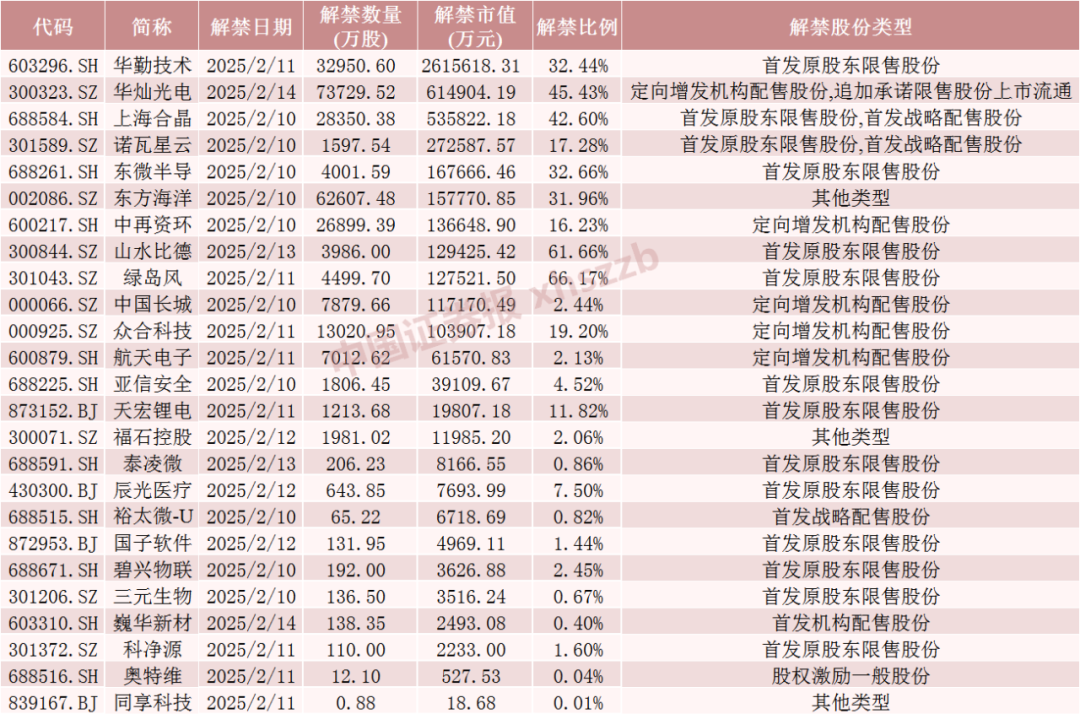Select stock code 603296.SH
Screen dimensions: 1080x714
tap(53, 66)
